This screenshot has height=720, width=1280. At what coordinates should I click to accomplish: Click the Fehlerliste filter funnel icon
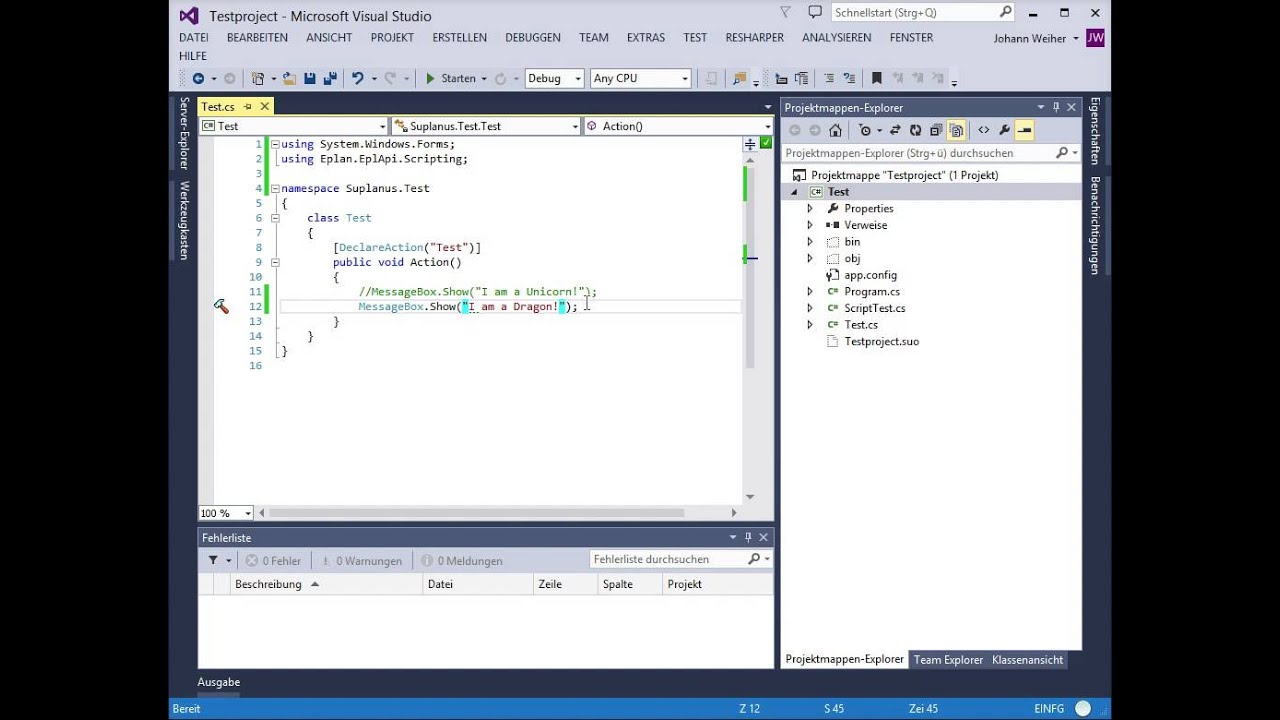click(213, 561)
